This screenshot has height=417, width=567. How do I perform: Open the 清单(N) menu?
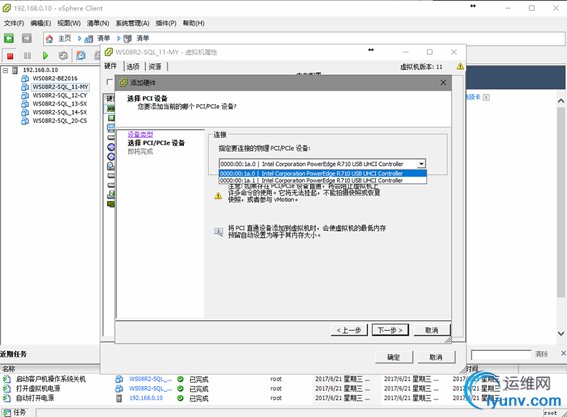point(98,23)
